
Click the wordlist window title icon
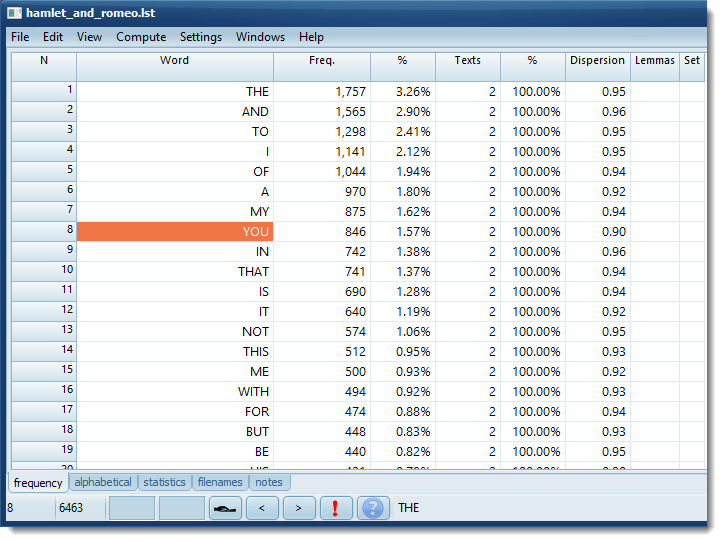pyautogui.click(x=14, y=13)
